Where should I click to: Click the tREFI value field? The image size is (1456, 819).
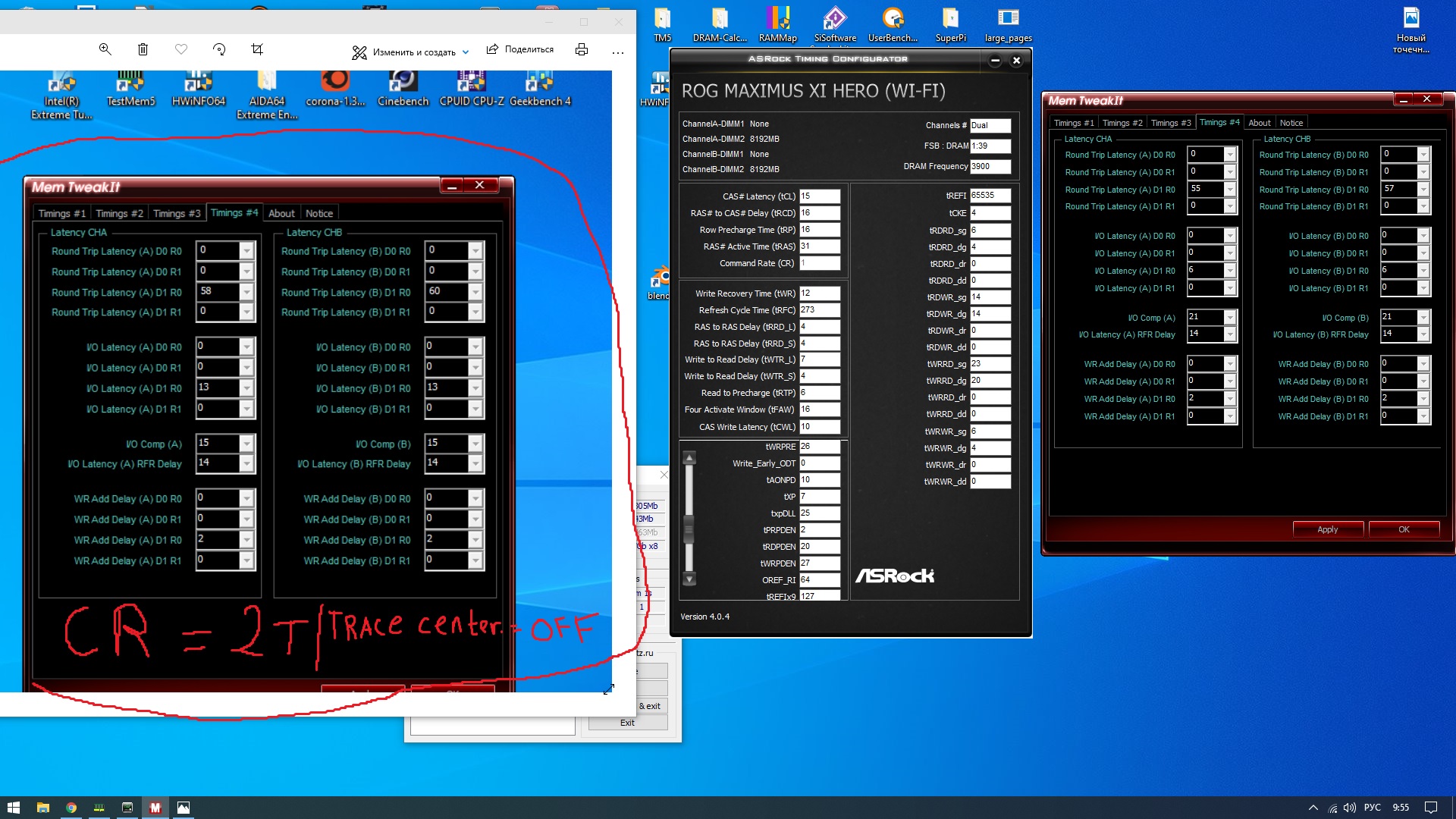990,196
